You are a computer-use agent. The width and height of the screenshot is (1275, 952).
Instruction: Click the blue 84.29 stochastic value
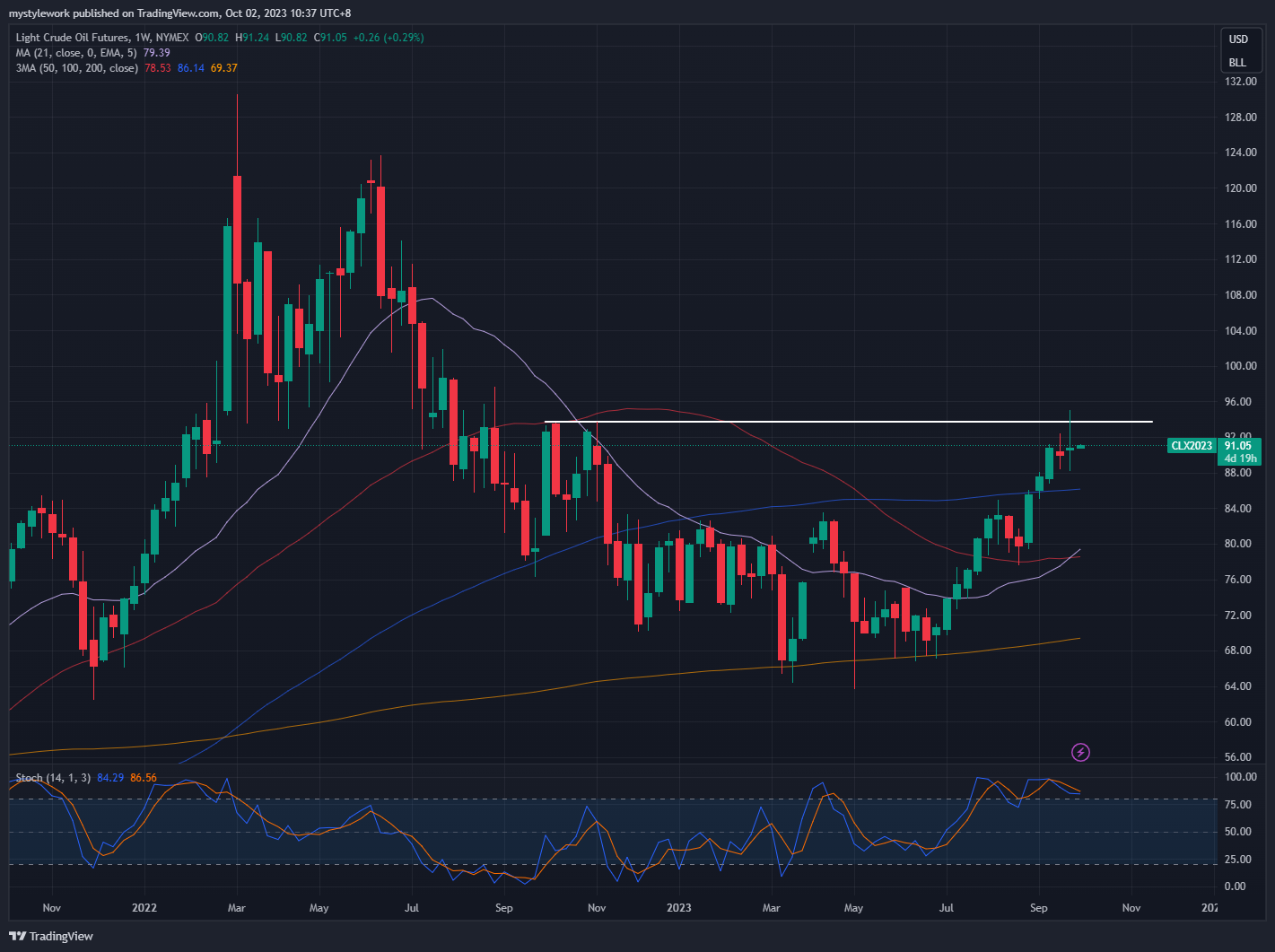click(x=110, y=778)
